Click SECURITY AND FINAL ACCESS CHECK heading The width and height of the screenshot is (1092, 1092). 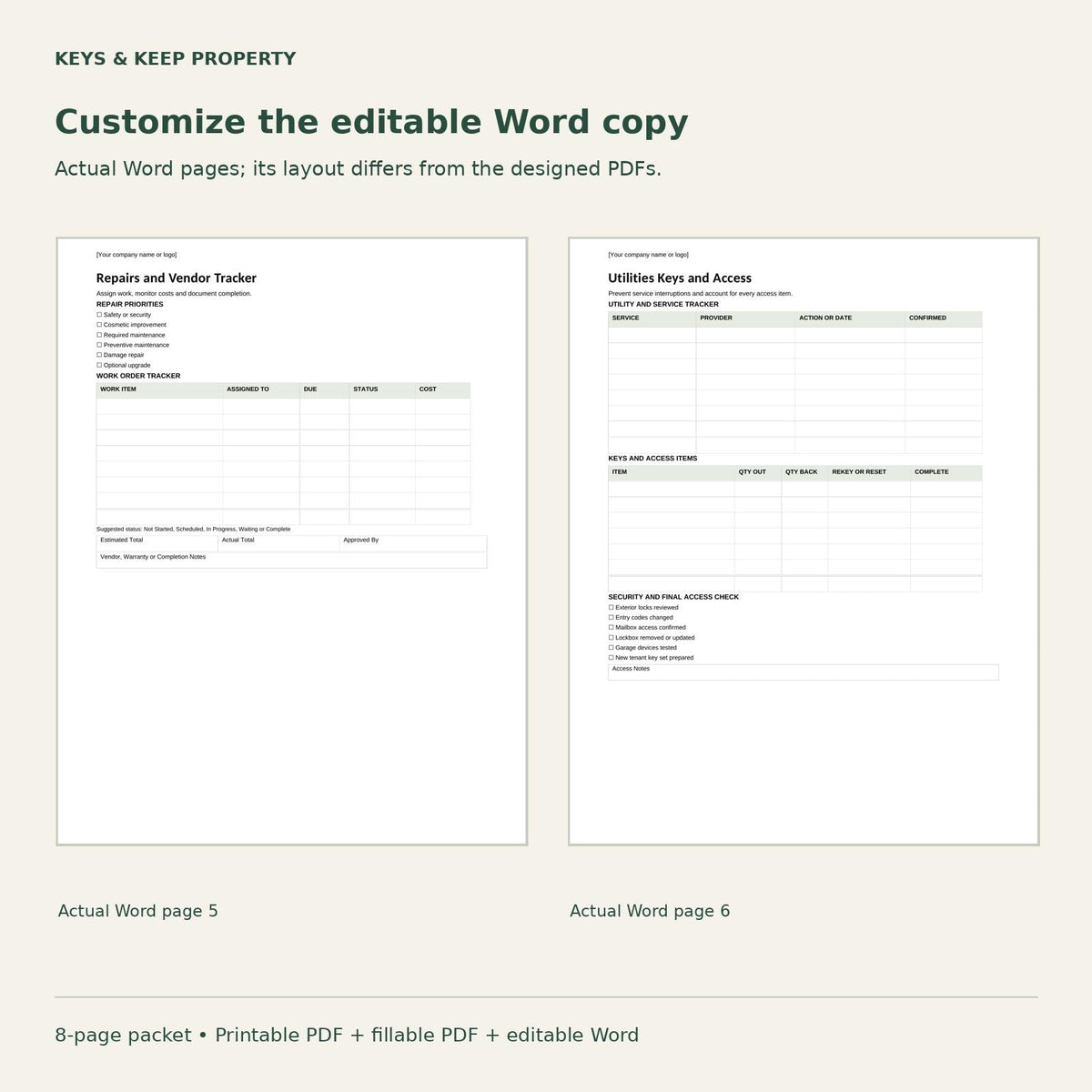[x=673, y=597]
